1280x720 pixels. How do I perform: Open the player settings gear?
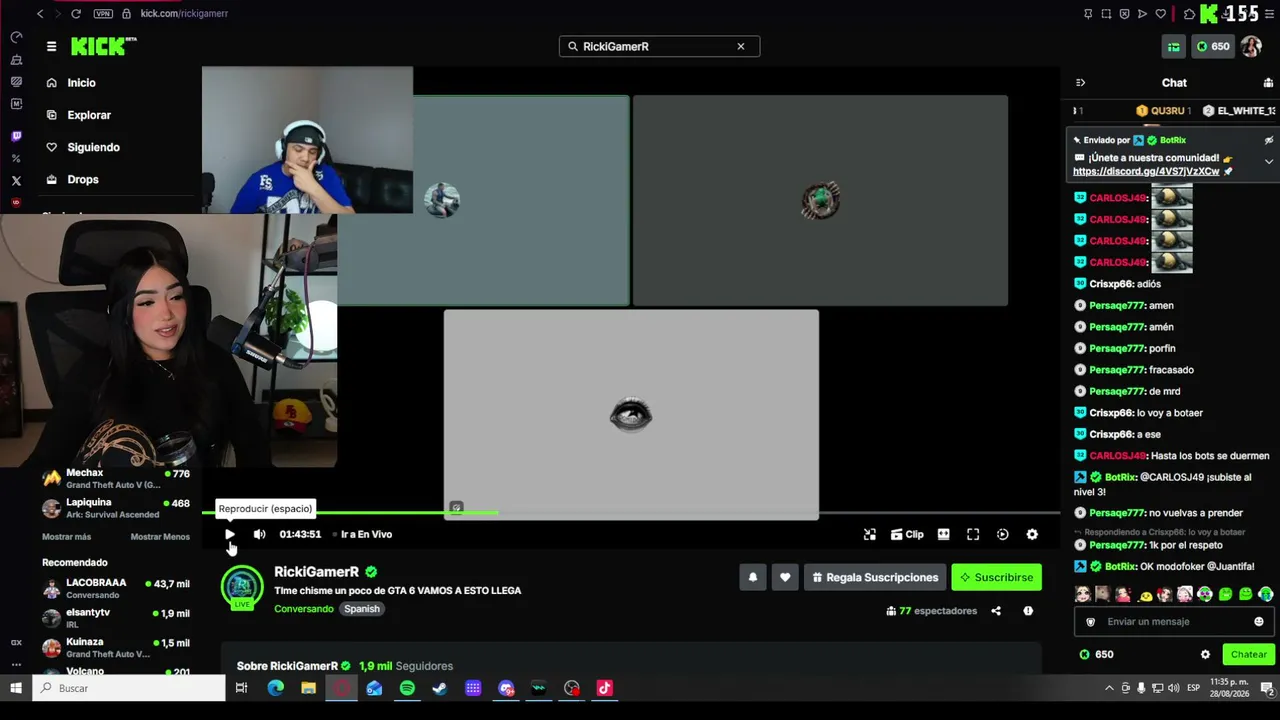1032,534
